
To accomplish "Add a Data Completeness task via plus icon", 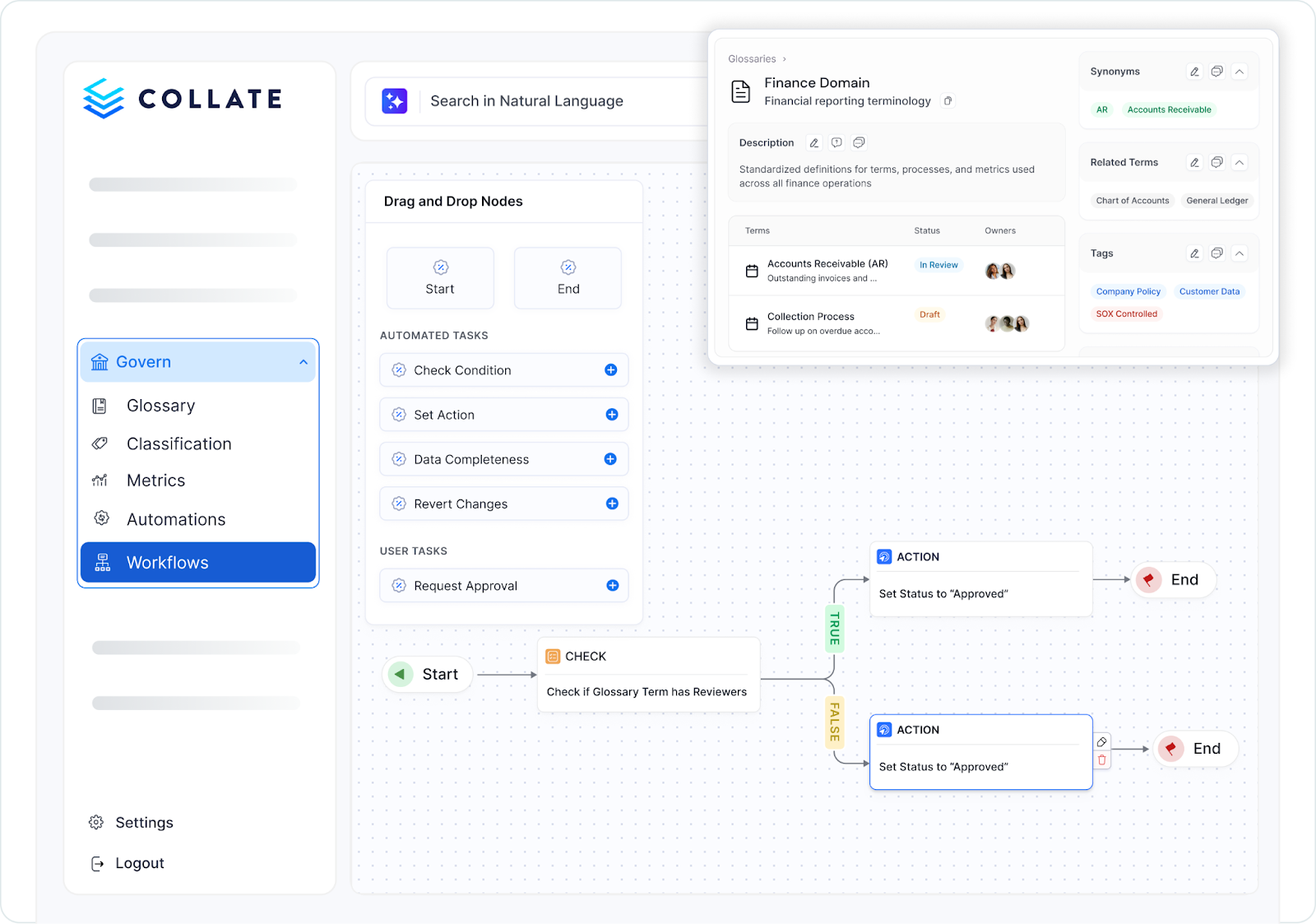I will pos(610,459).
